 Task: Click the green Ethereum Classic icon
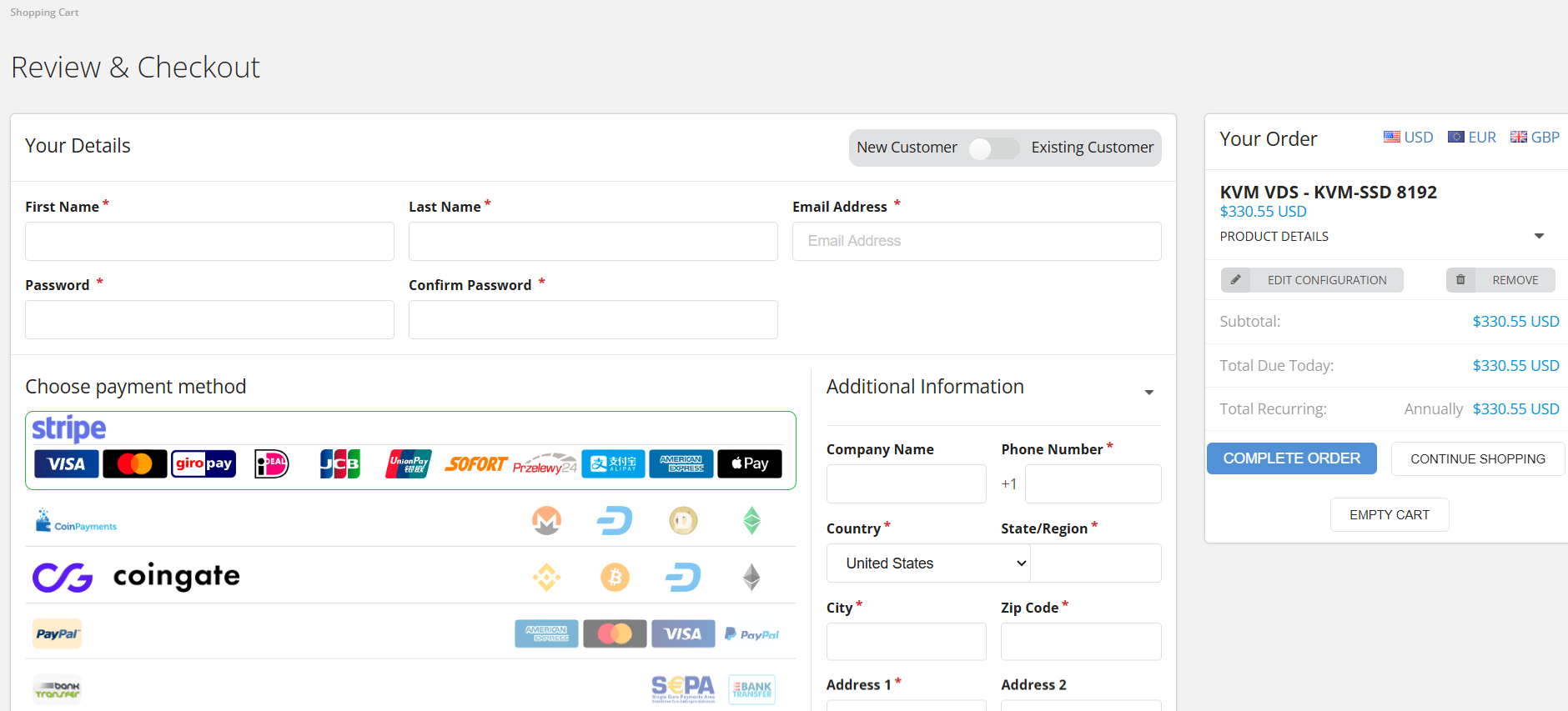pos(751,521)
